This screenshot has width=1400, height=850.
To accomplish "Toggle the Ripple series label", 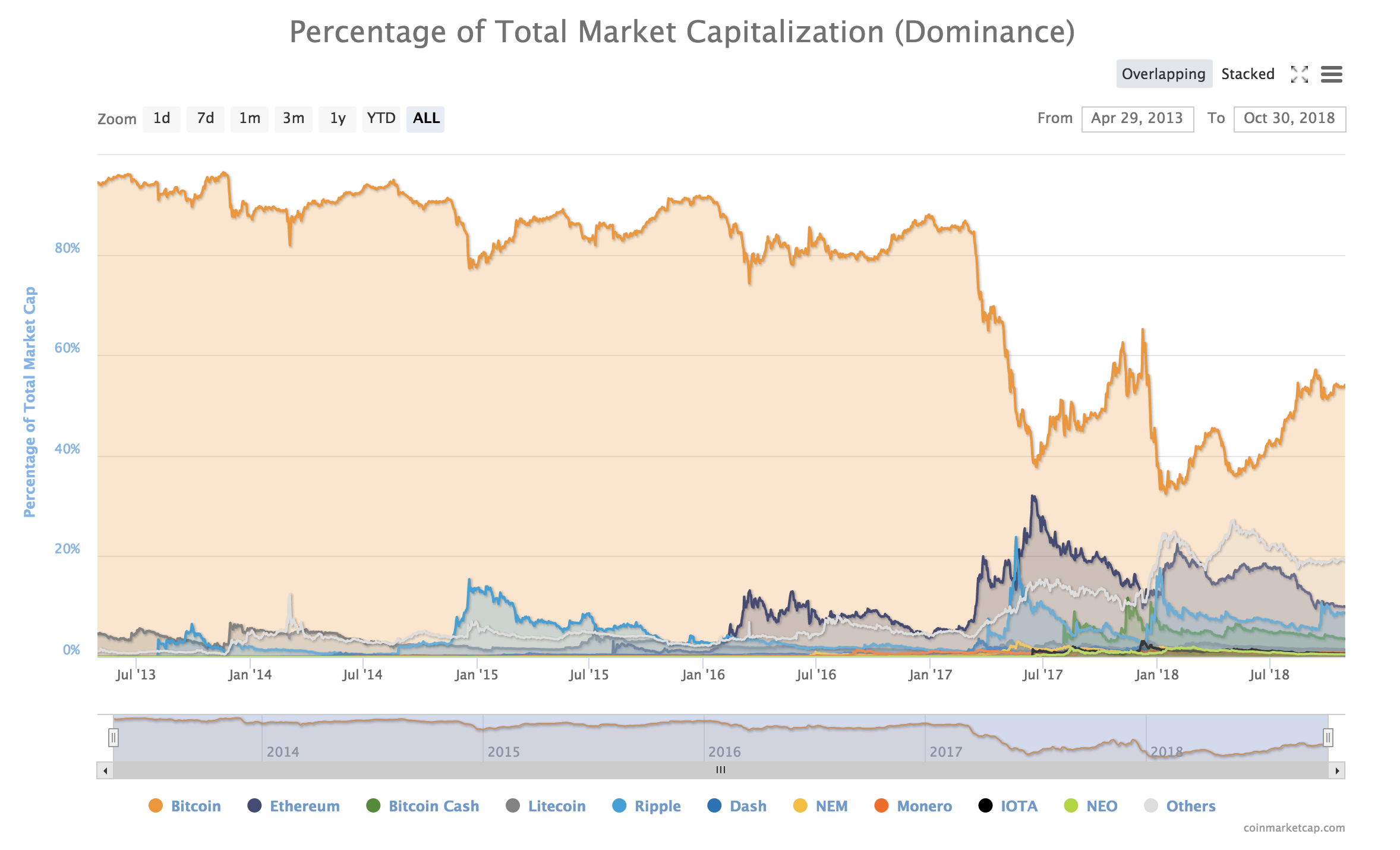I will [657, 806].
